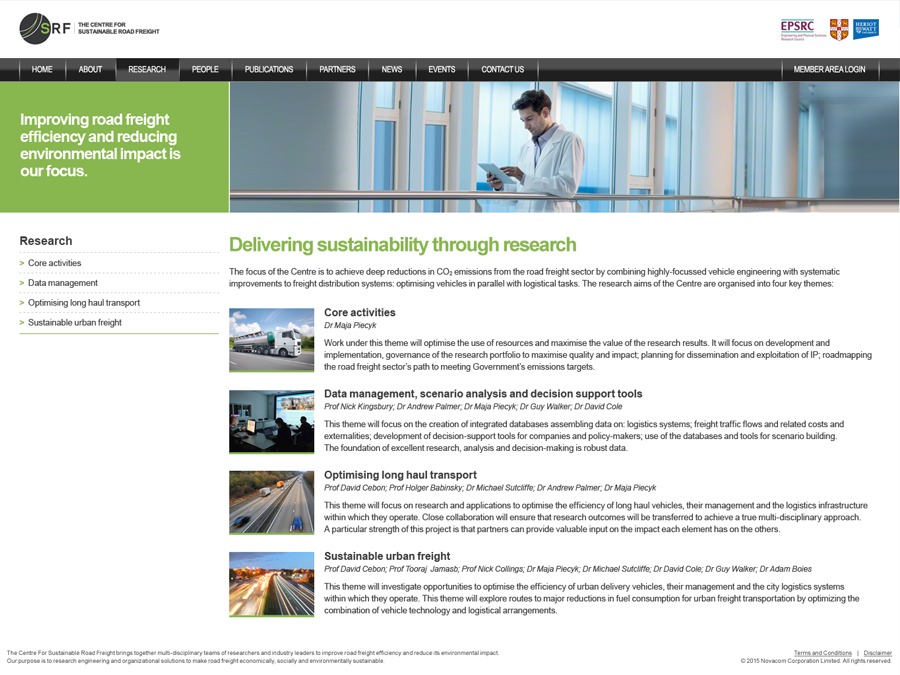
Task: Go to the HOME menu item
Action: click(42, 69)
